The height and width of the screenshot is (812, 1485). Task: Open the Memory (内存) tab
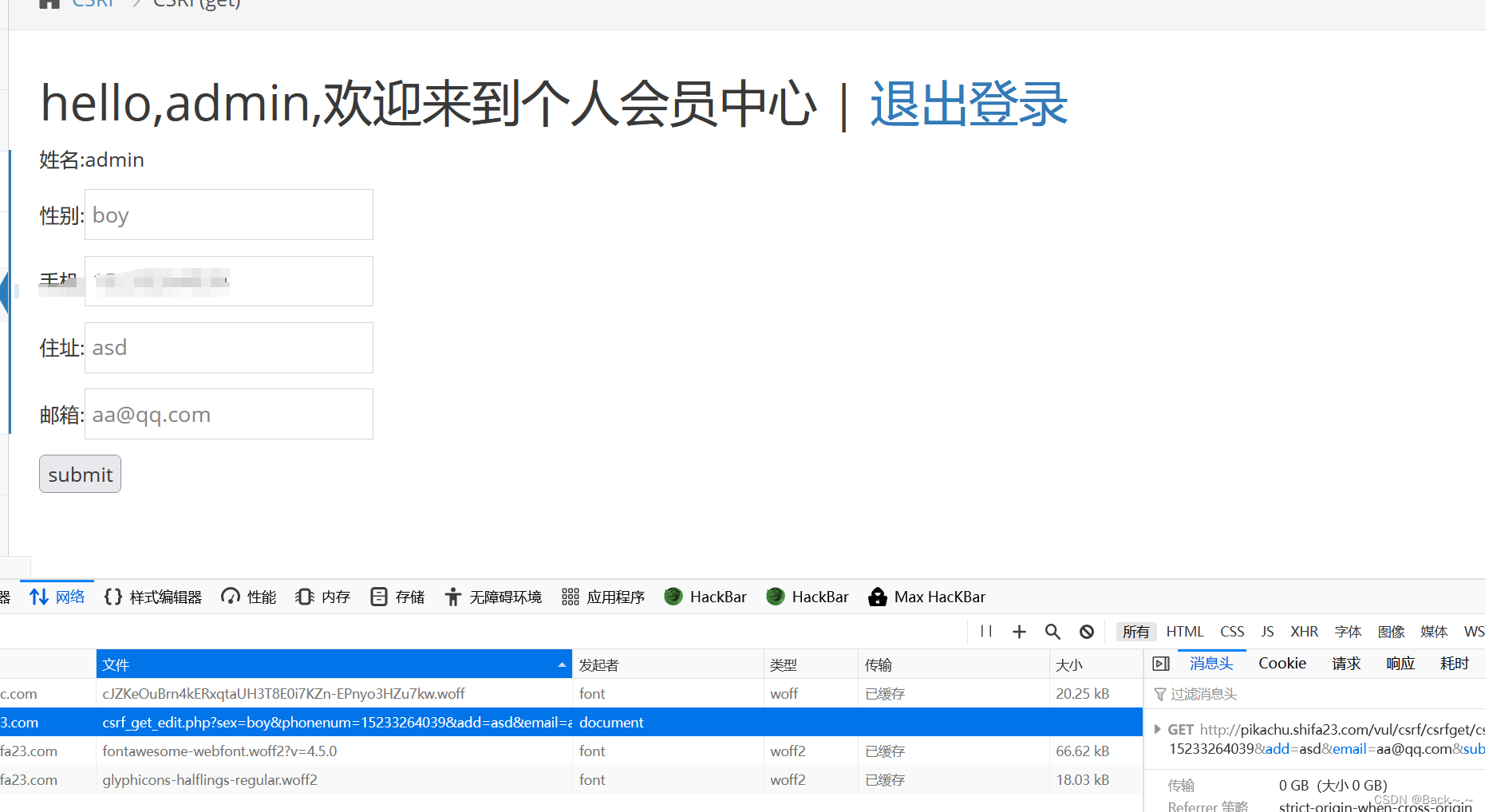coord(323,597)
